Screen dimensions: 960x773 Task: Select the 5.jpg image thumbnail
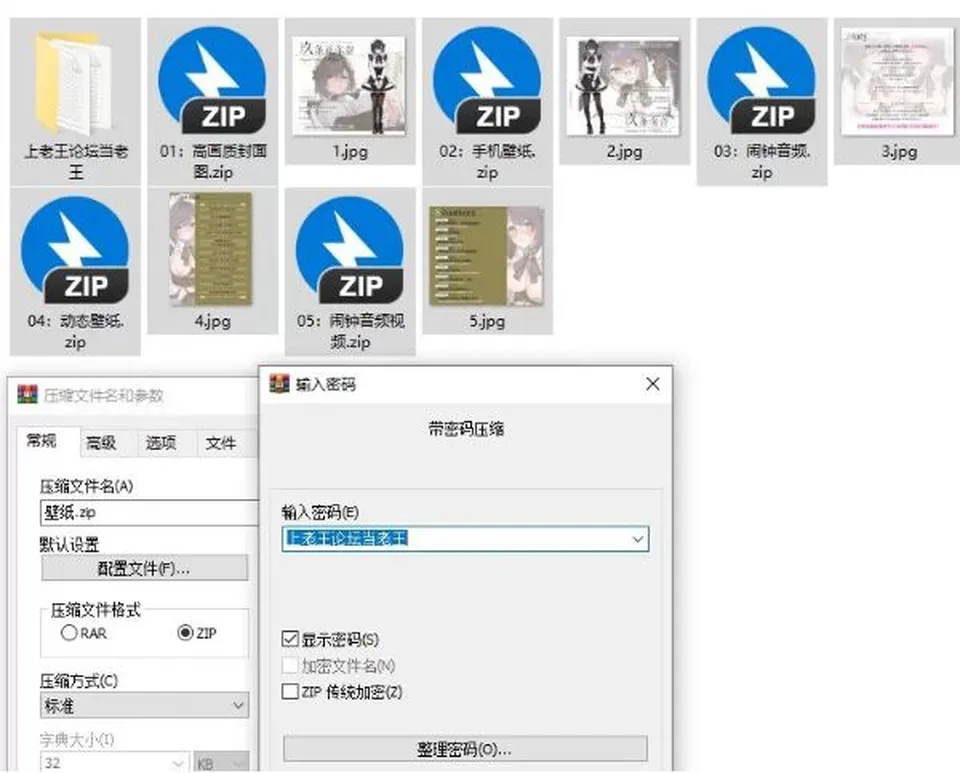tap(487, 255)
